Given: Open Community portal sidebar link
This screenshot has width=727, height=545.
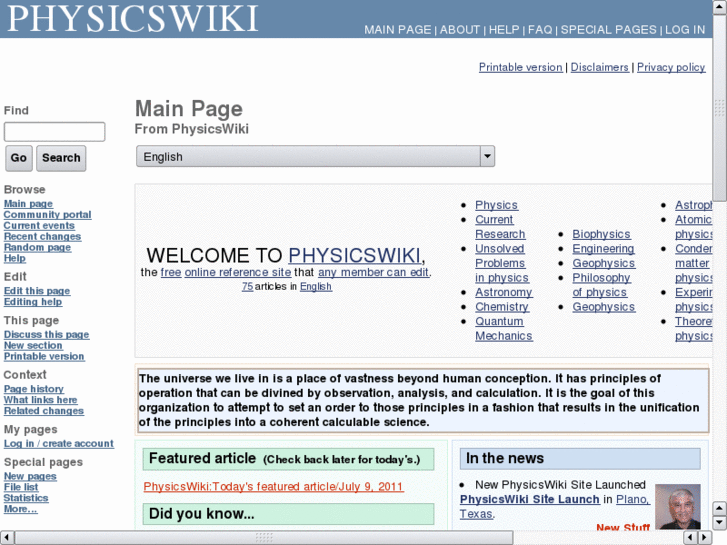Looking at the screenshot, I should pyautogui.click(x=47, y=214).
